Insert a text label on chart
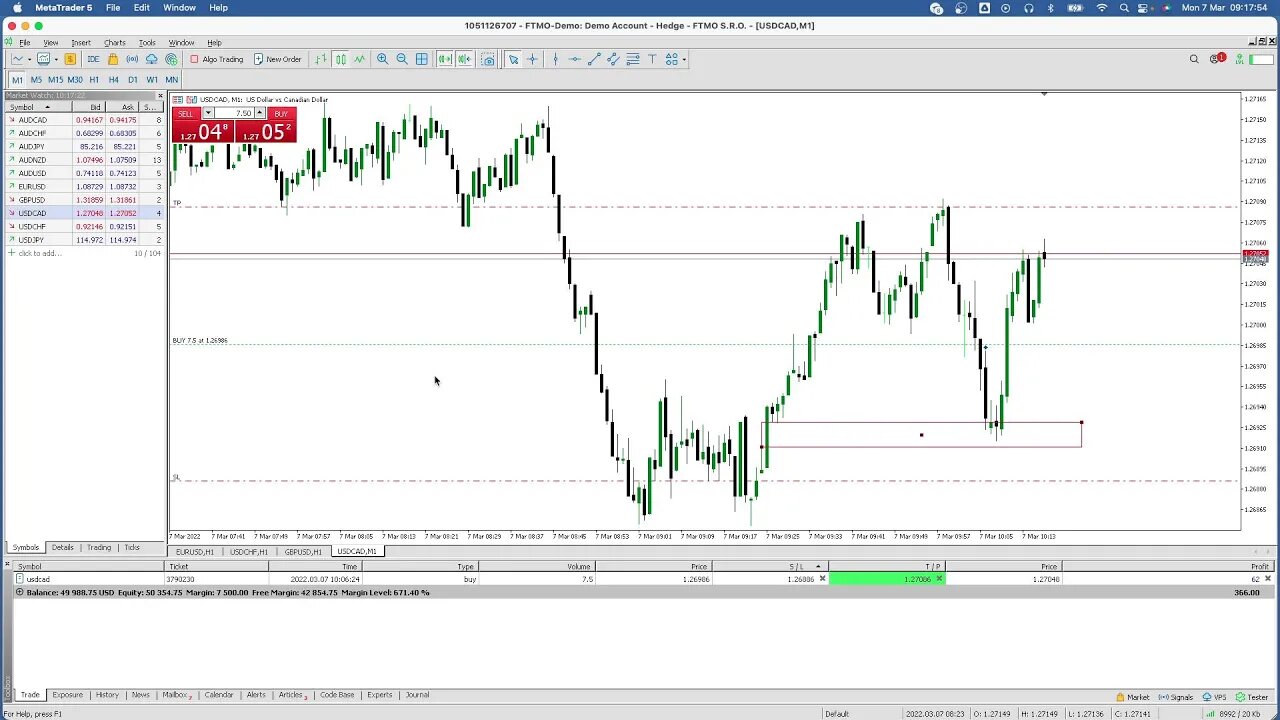This screenshot has height=720, width=1280. pyautogui.click(x=652, y=59)
